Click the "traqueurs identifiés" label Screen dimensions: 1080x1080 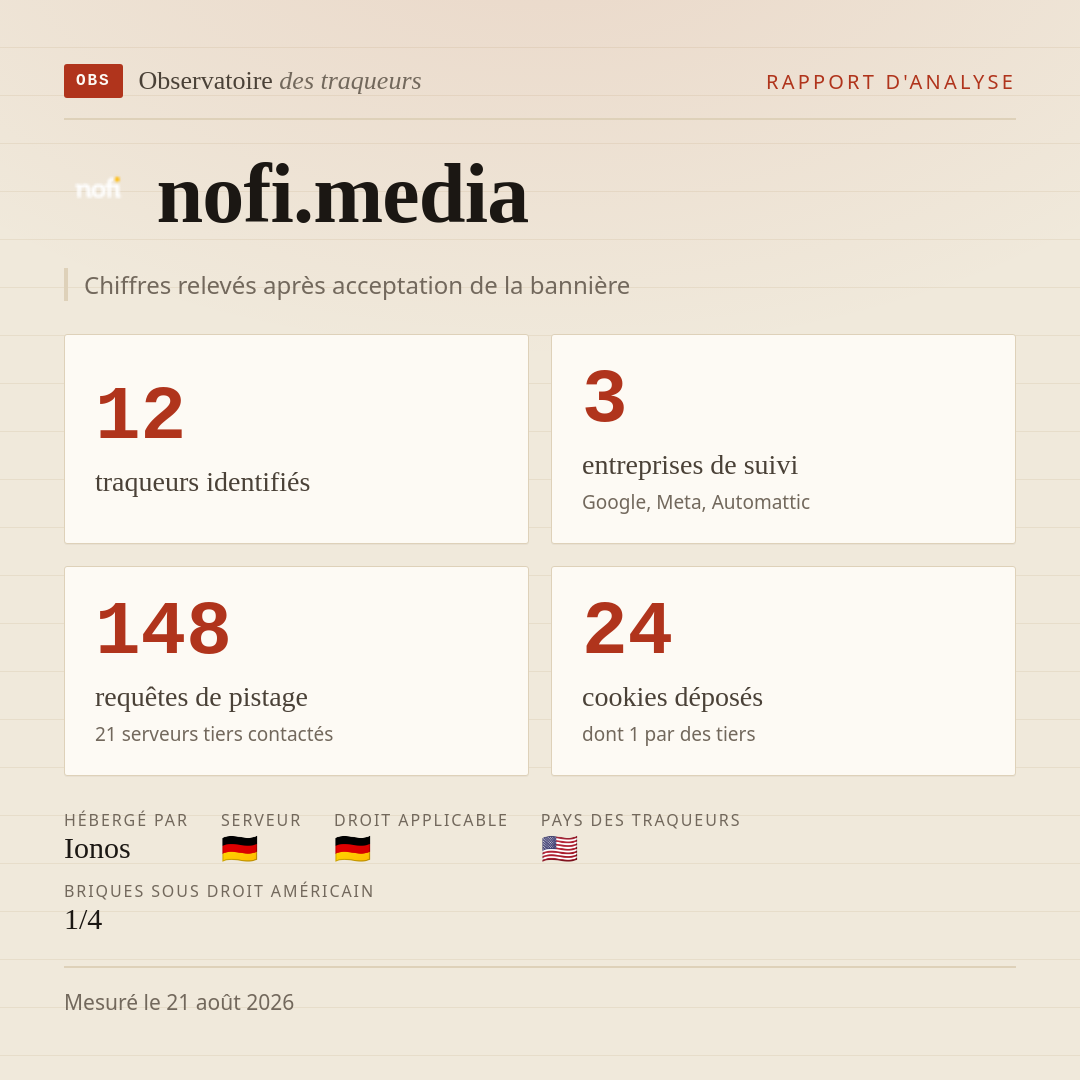tap(202, 482)
